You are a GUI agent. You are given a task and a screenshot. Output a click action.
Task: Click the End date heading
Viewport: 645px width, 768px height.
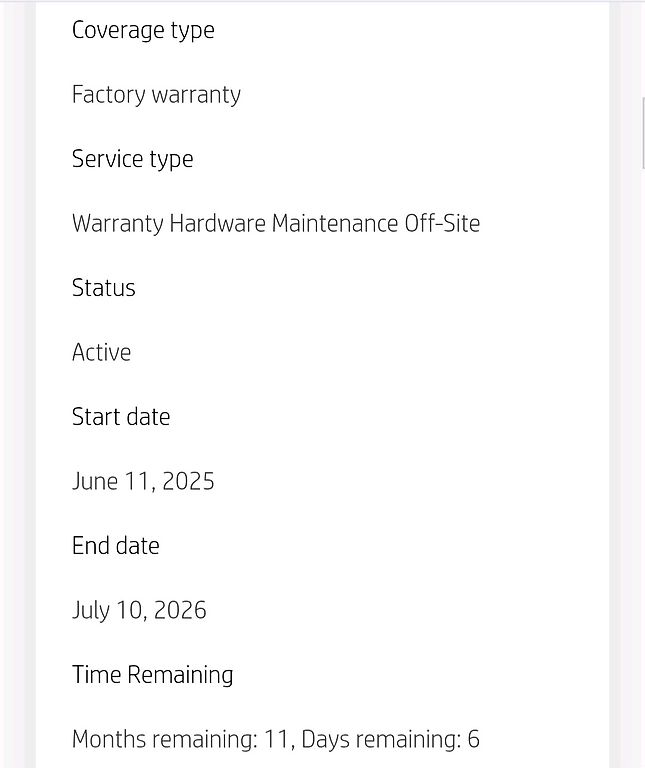116,546
